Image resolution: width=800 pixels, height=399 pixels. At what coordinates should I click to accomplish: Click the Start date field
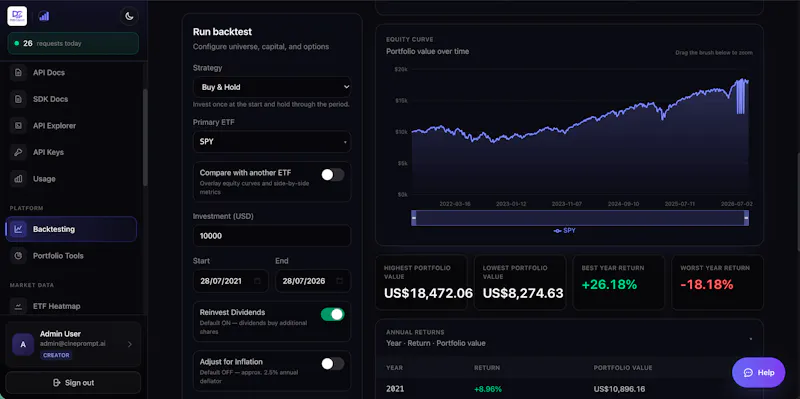click(x=231, y=281)
